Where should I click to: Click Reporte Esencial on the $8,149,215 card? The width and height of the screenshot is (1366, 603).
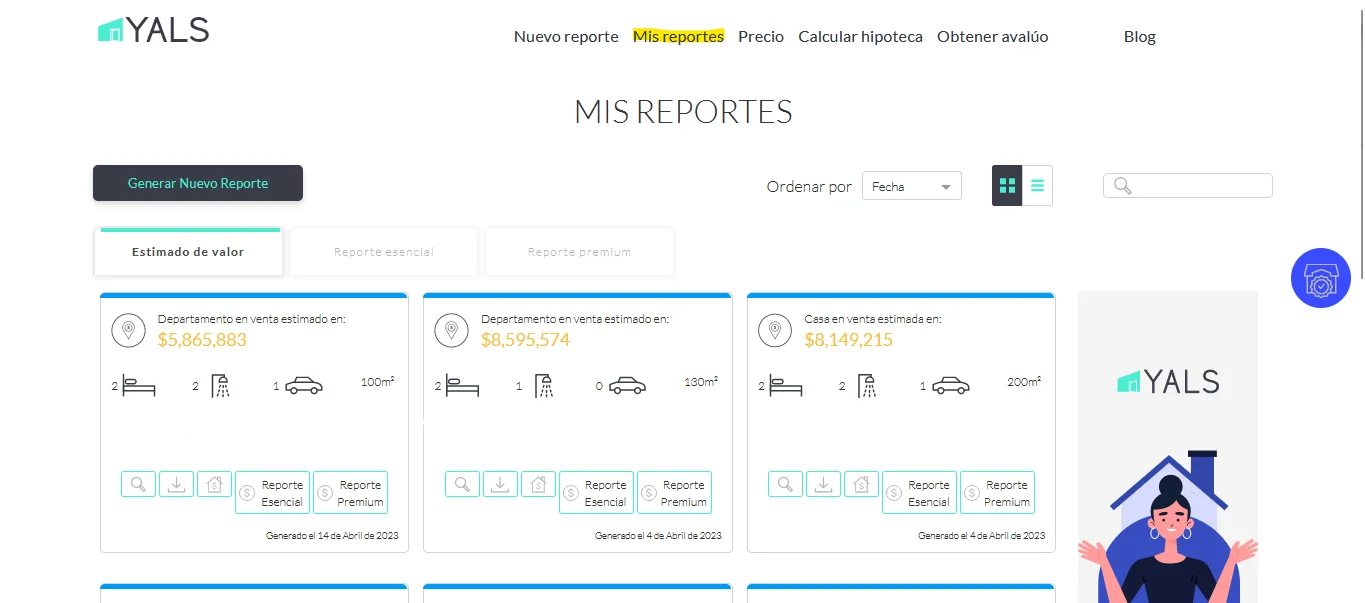[x=919, y=493]
